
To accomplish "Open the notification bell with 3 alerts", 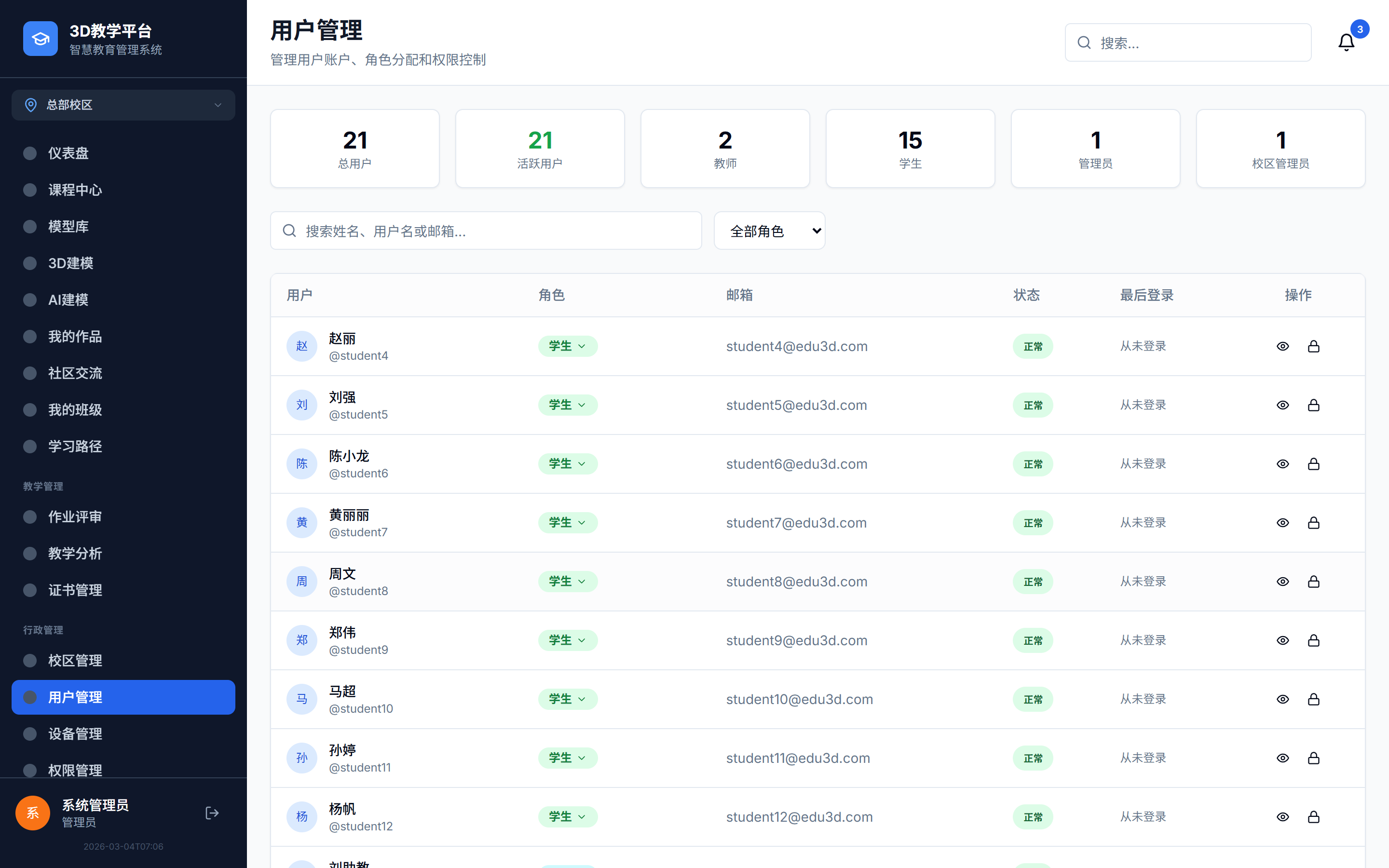I will click(1346, 42).
